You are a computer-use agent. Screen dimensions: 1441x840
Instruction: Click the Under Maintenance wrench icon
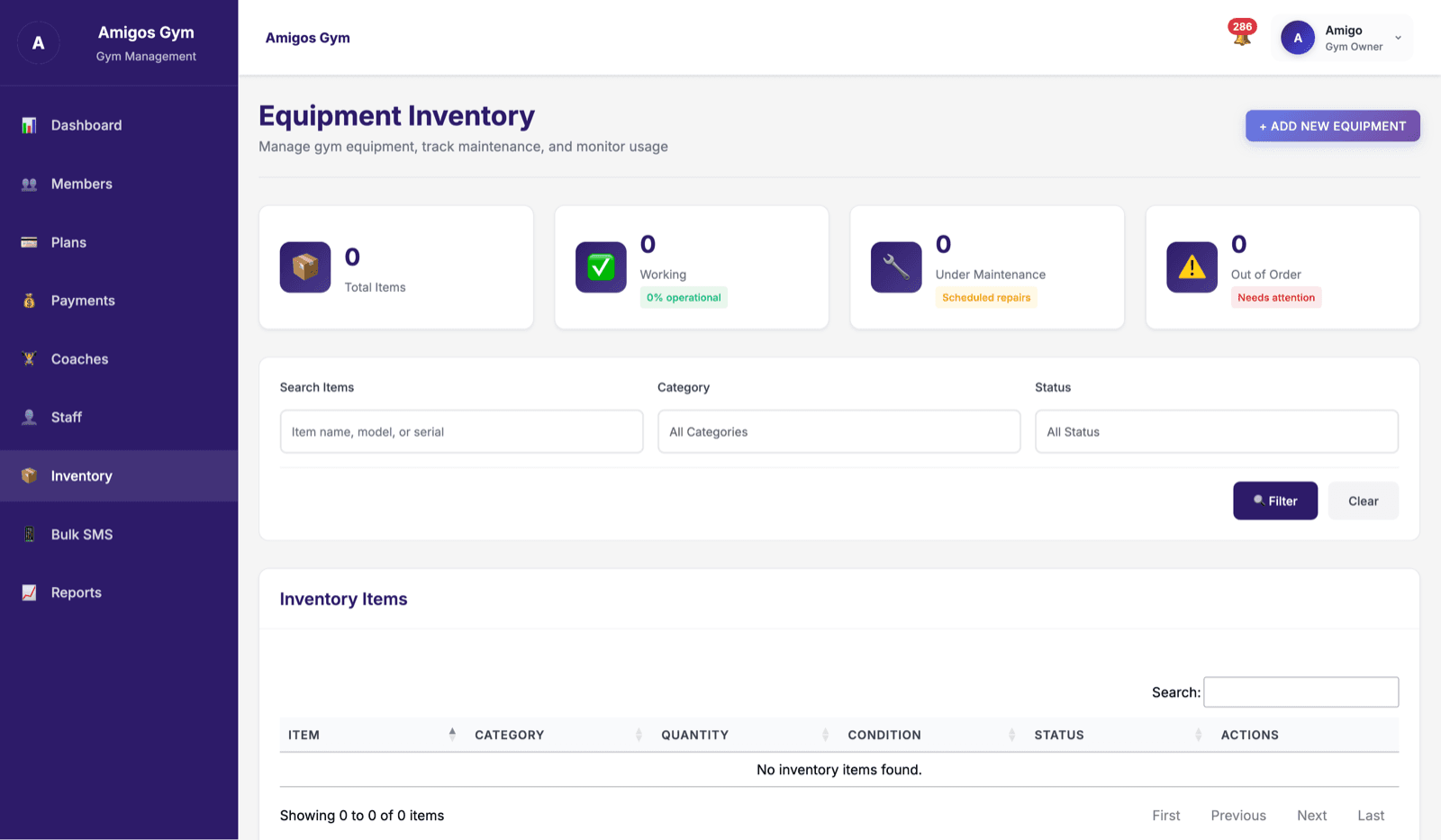pos(896,267)
